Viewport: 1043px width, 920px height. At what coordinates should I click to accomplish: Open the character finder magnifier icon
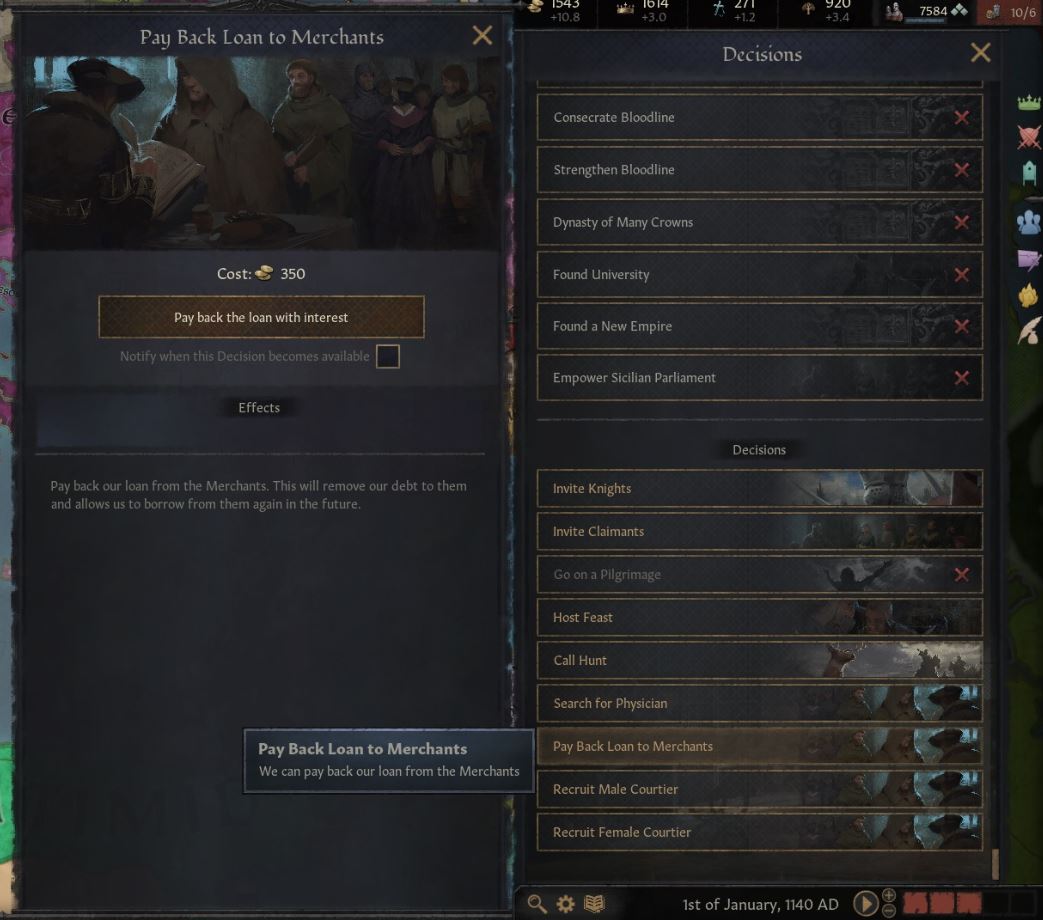pyautogui.click(x=537, y=903)
